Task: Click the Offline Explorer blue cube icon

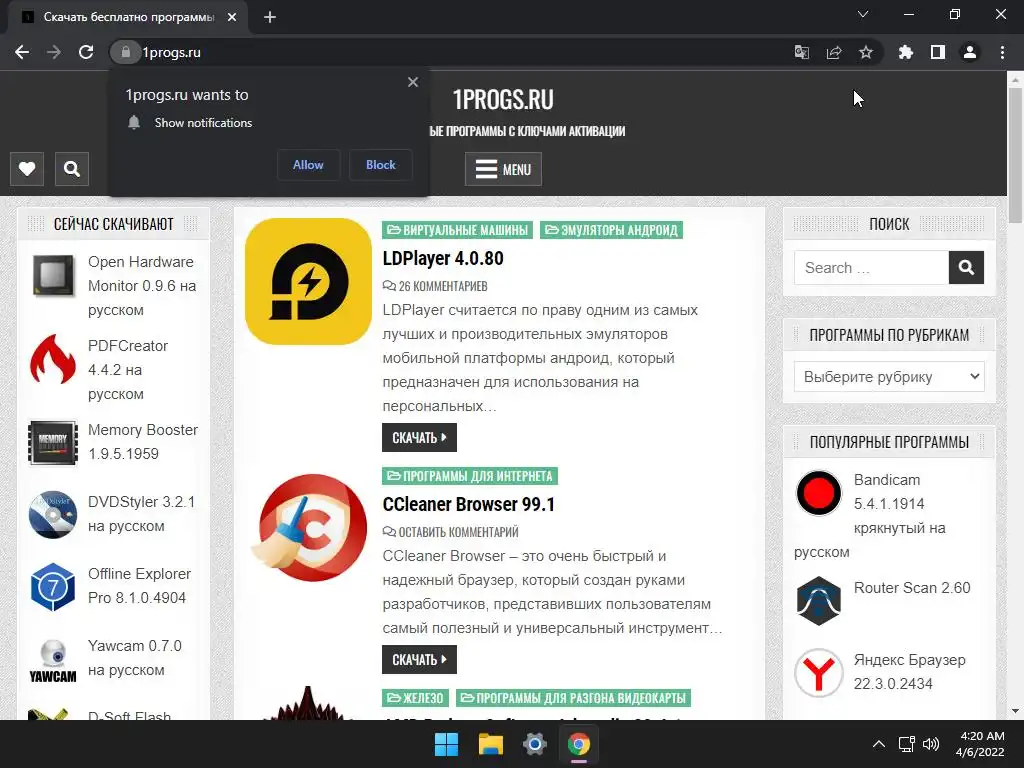Action: 53,587
